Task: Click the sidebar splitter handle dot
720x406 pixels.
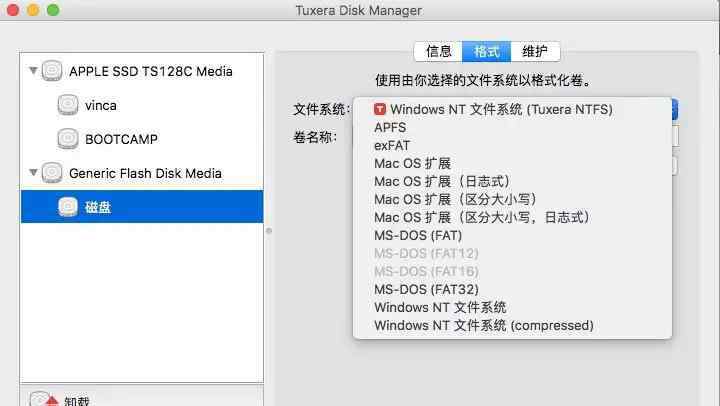Action: pyautogui.click(x=268, y=231)
